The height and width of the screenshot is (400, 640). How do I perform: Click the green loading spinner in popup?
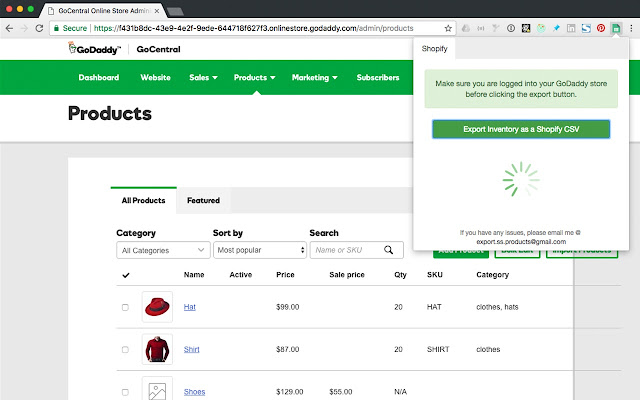click(521, 179)
